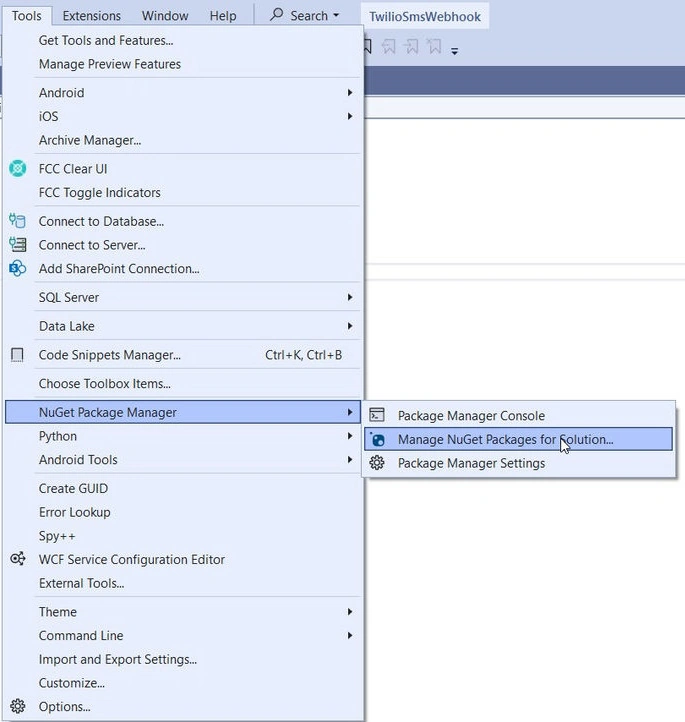Click the previous bookmark toolbar icon
This screenshot has height=722, width=685.
(389, 47)
